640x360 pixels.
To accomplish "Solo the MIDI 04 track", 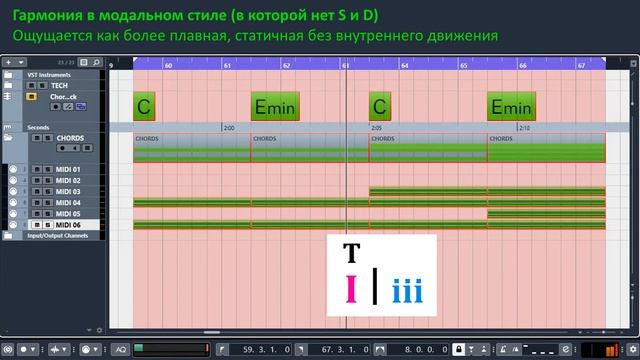I will pos(48,202).
